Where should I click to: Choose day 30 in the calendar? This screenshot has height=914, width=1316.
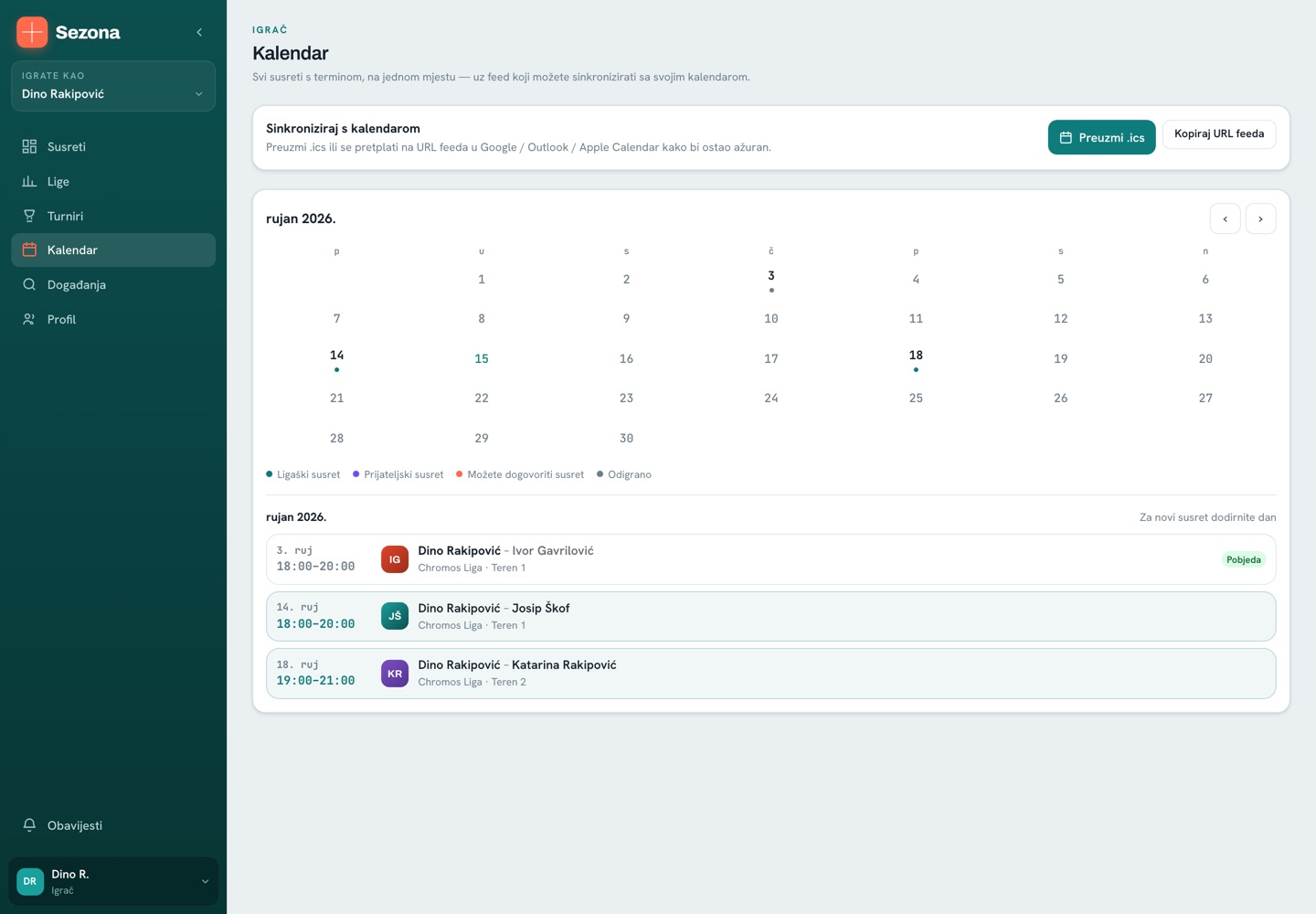626,438
